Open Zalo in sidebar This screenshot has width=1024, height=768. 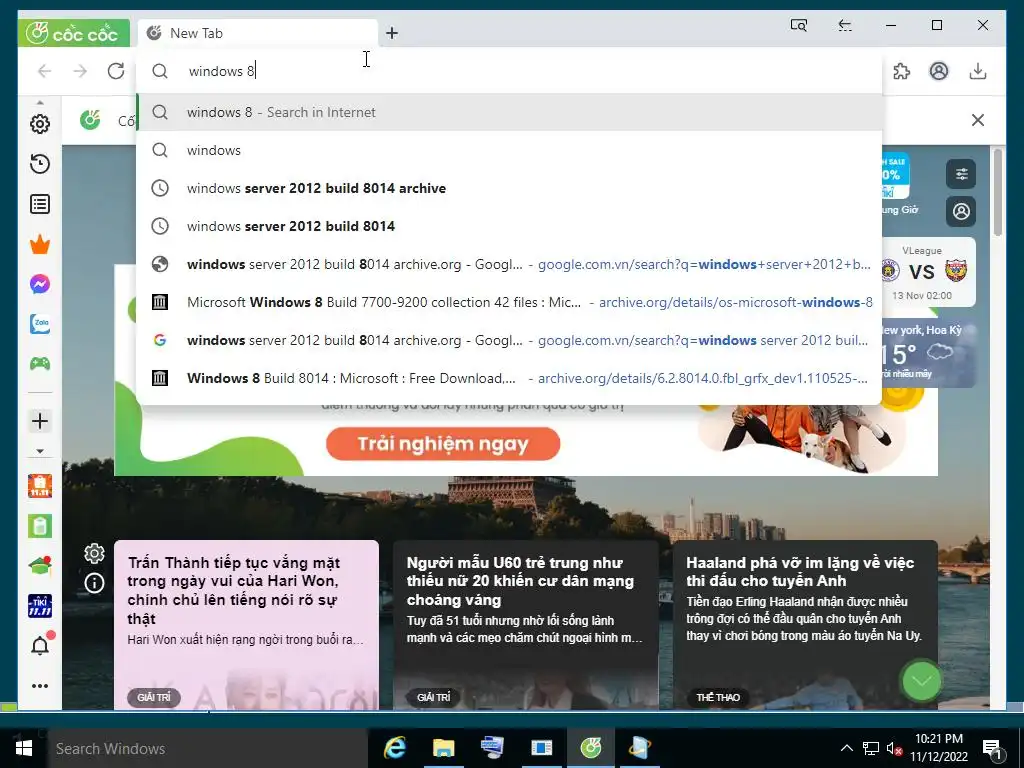[40, 323]
